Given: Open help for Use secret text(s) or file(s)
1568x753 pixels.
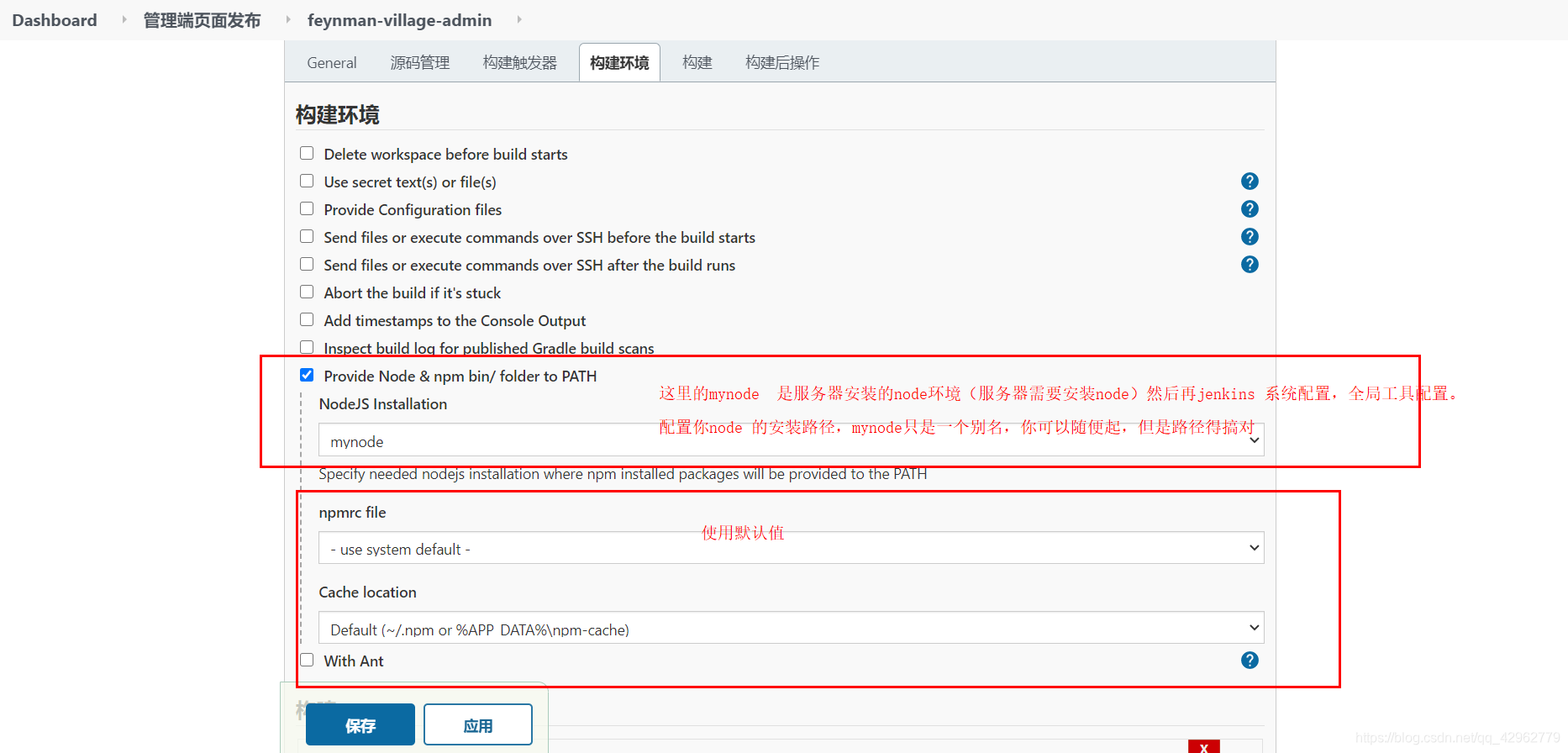Looking at the screenshot, I should point(1250,182).
